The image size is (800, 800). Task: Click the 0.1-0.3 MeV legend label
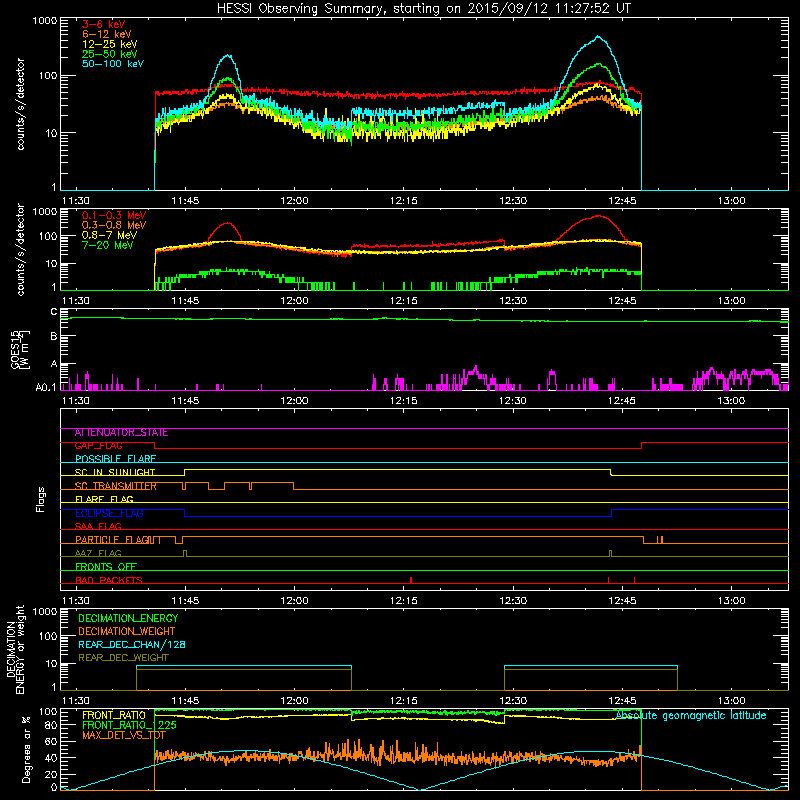pos(114,215)
